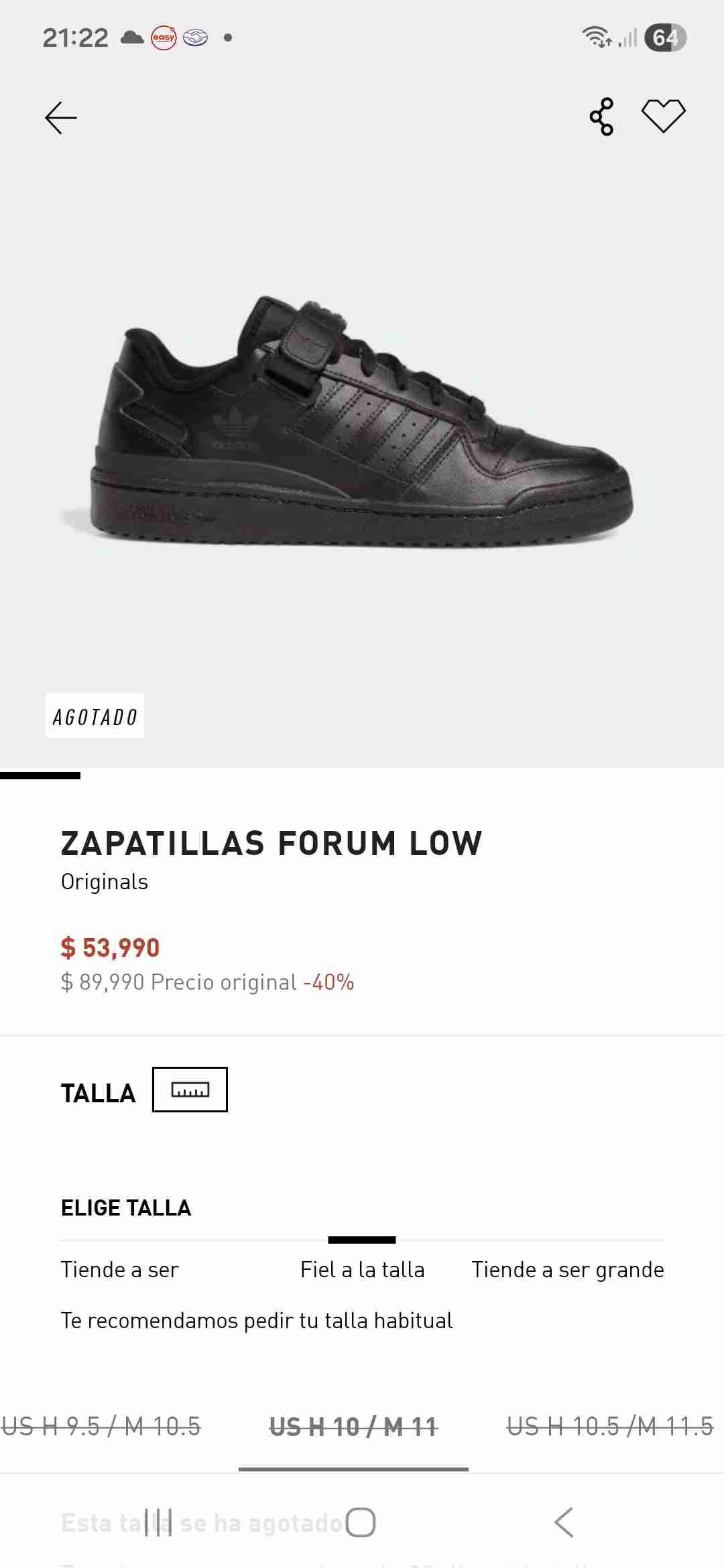The width and height of the screenshot is (724, 1568).
Task: Tap the recent apps navigation icon
Action: (158, 1522)
